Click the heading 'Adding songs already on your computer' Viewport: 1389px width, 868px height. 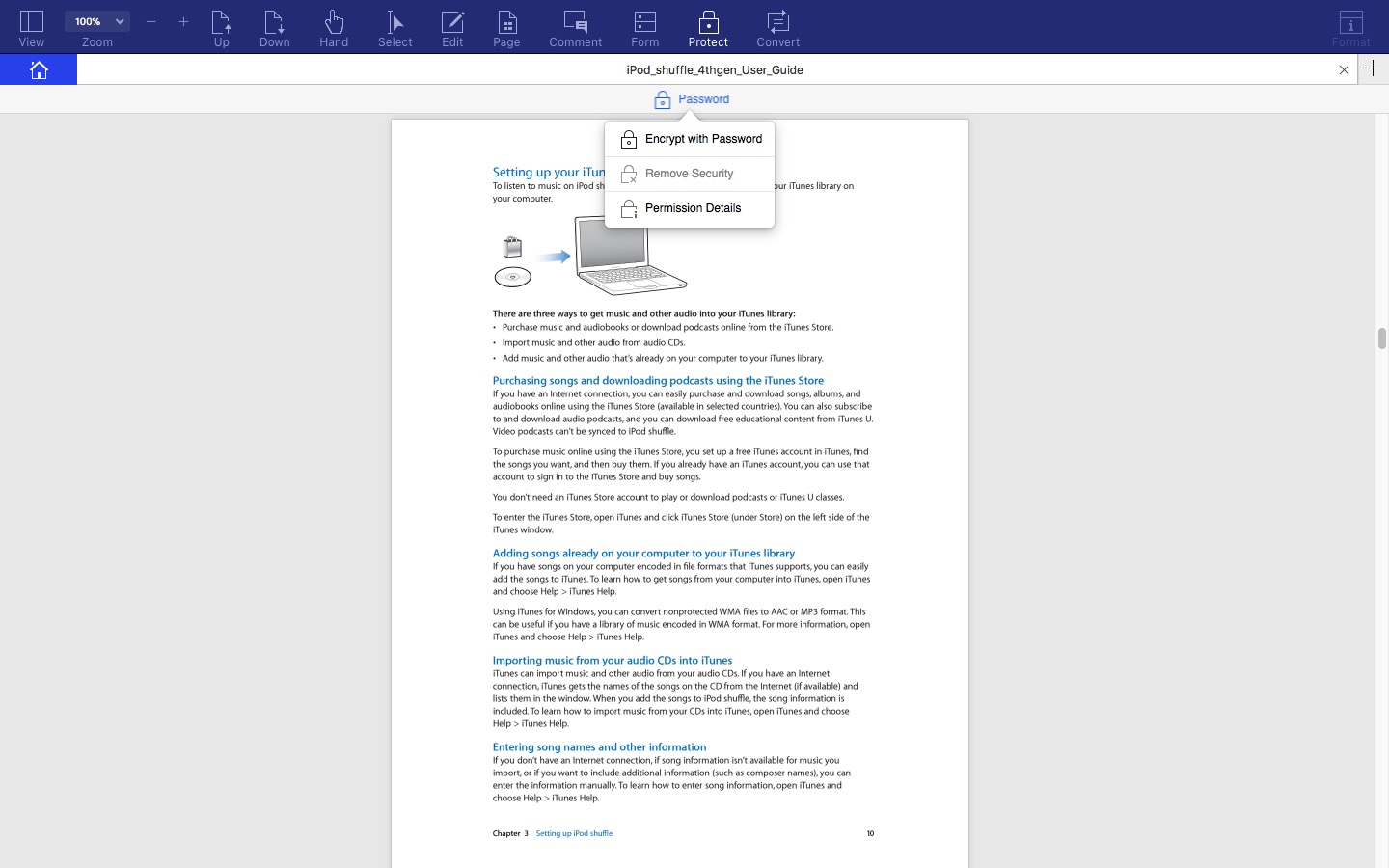[643, 554]
